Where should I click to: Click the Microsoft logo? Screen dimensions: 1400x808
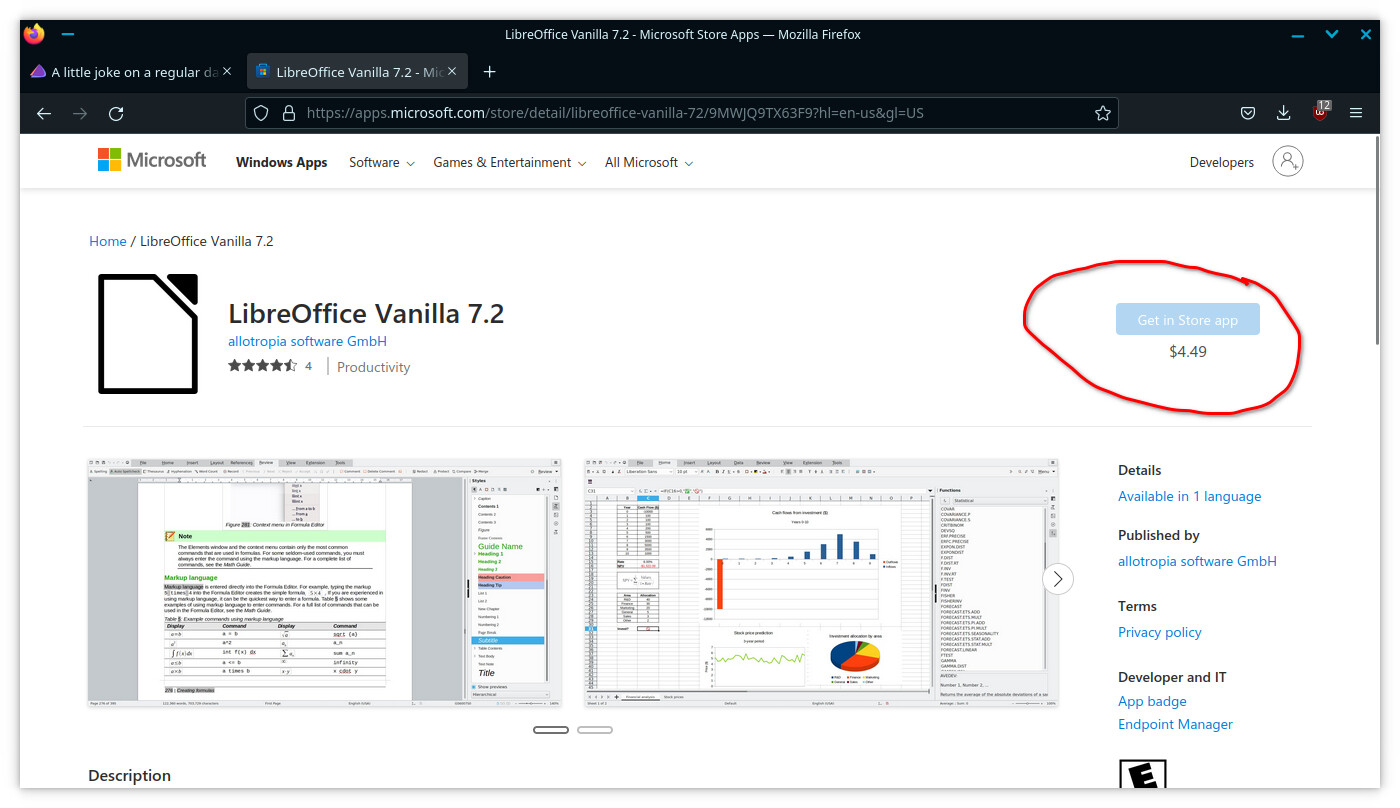[x=152, y=161]
